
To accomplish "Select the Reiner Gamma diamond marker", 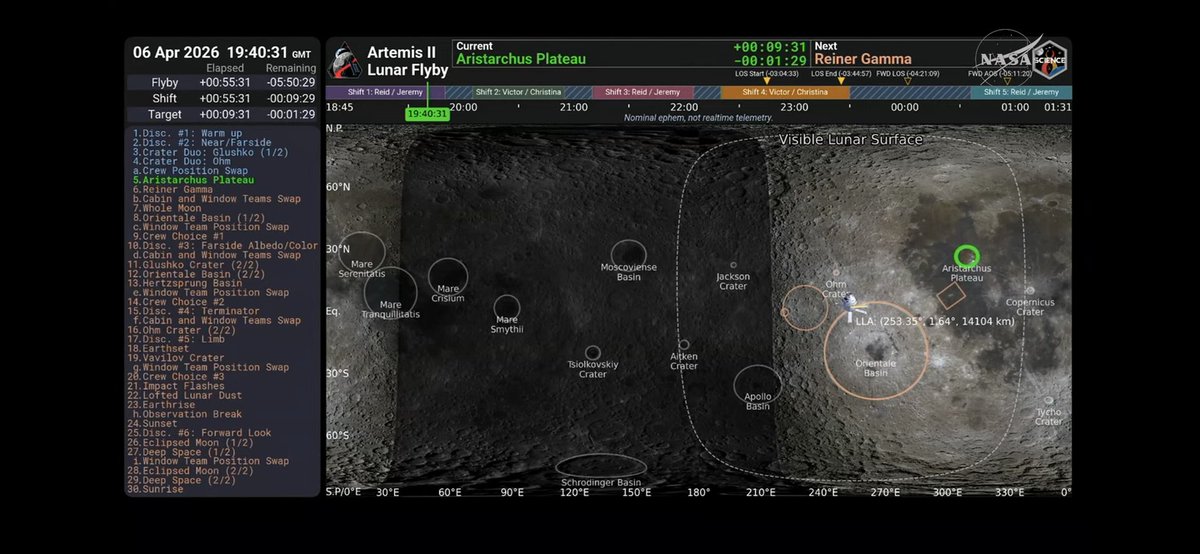I will point(951,295).
